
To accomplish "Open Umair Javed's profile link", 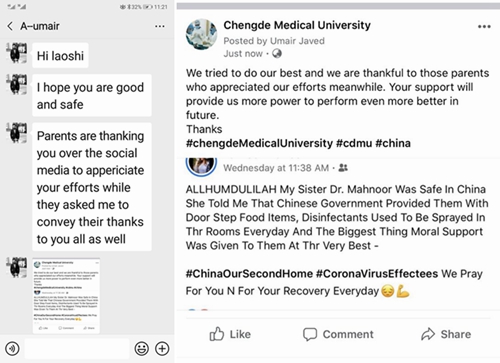I will [x=297, y=41].
